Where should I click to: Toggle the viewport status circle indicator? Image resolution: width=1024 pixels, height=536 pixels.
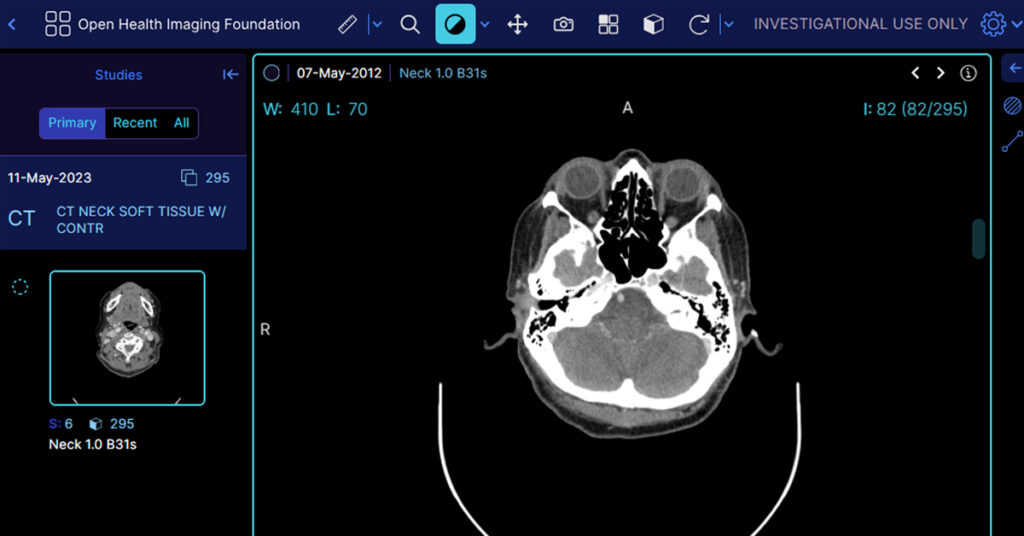[271, 73]
